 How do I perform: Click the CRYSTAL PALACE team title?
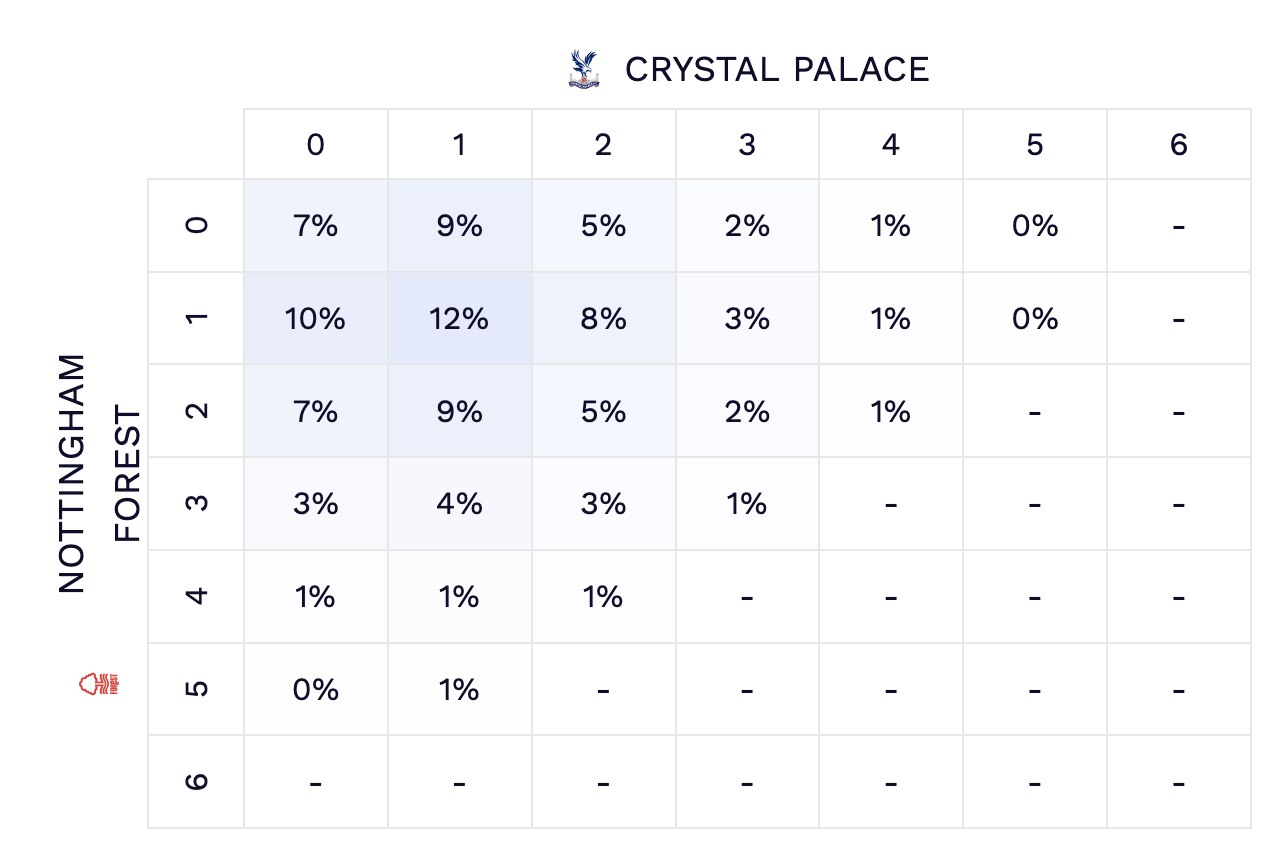(777, 70)
